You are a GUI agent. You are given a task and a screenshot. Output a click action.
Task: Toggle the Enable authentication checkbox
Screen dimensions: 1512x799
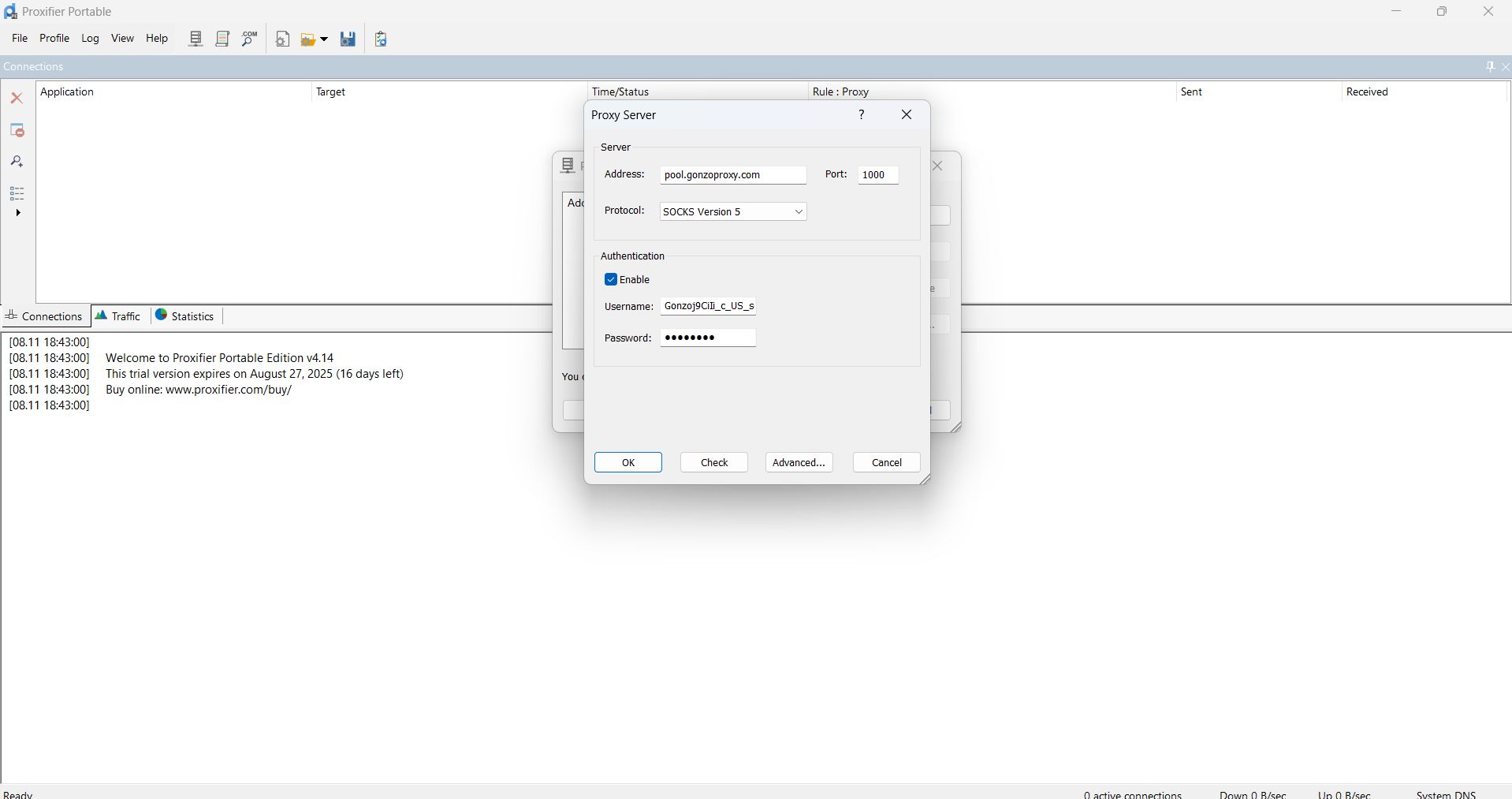tap(611, 279)
